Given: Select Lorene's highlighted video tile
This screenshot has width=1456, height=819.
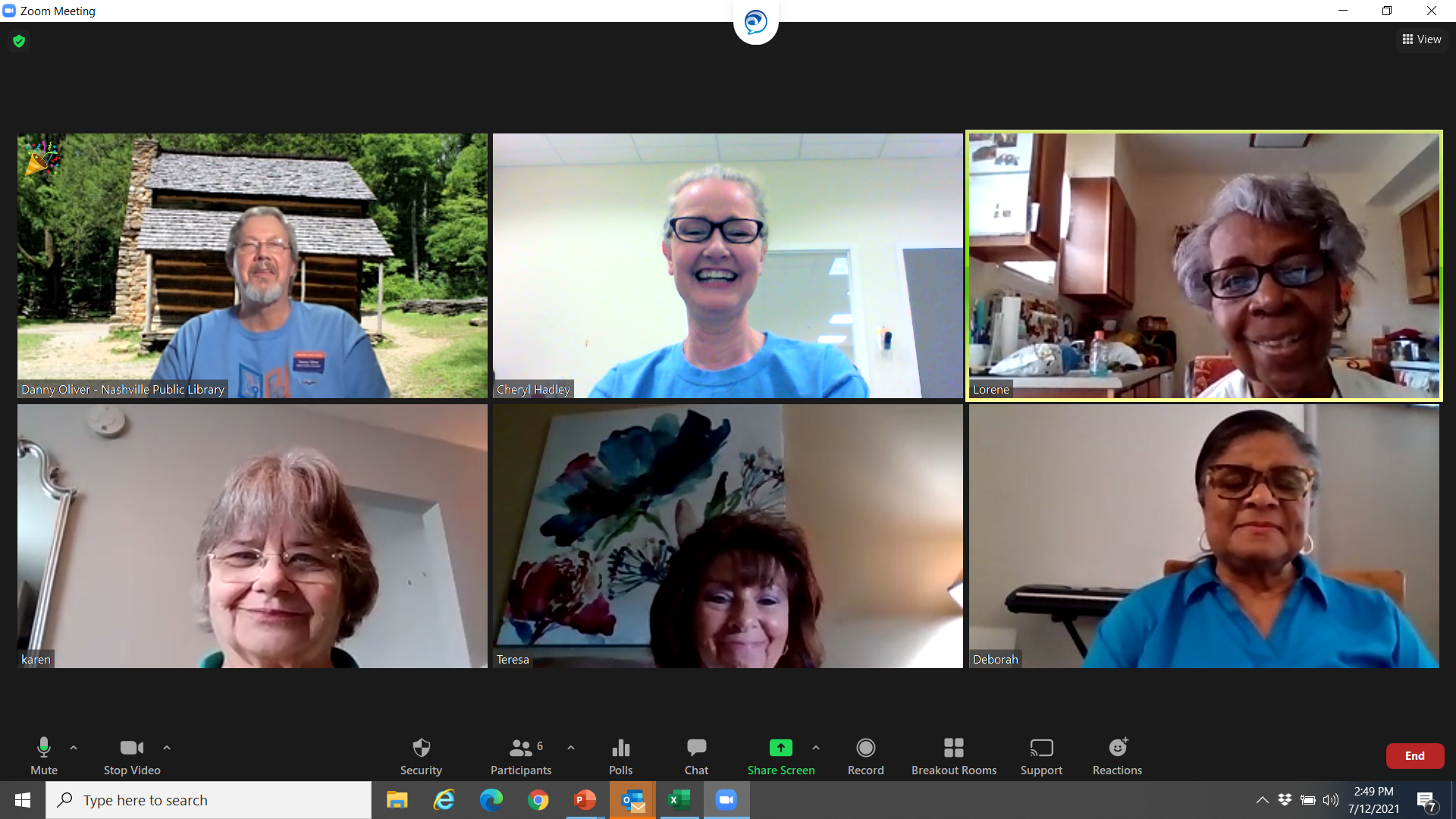Looking at the screenshot, I should pyautogui.click(x=1204, y=265).
